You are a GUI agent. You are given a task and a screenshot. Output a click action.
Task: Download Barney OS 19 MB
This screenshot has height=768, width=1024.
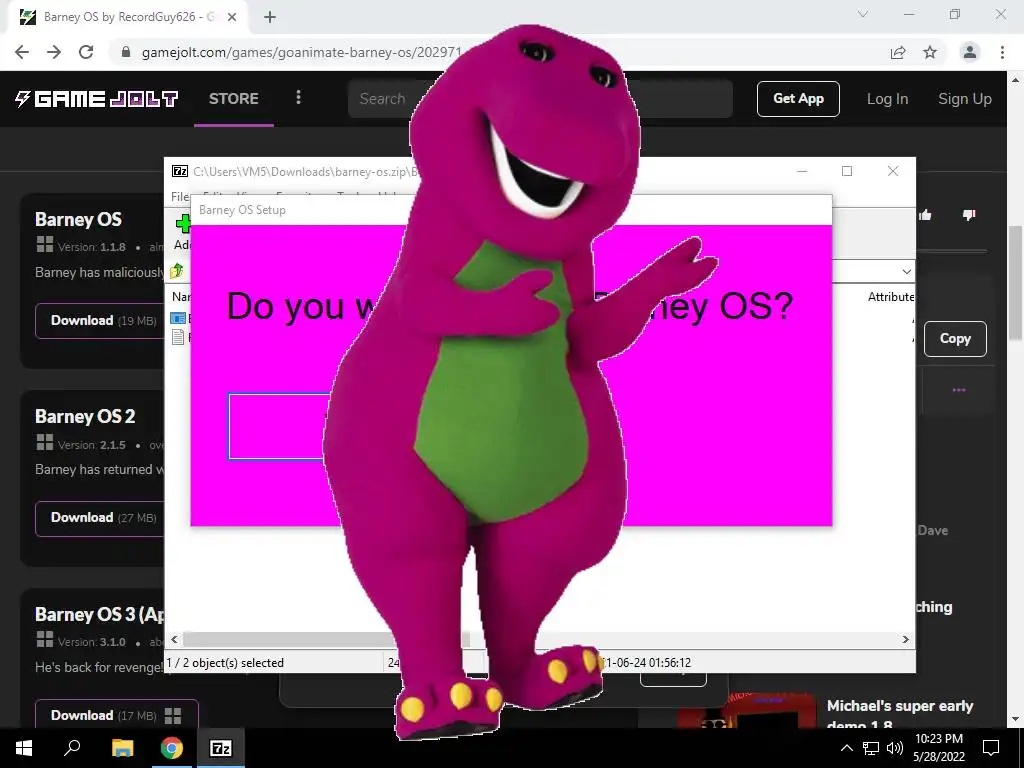100,321
